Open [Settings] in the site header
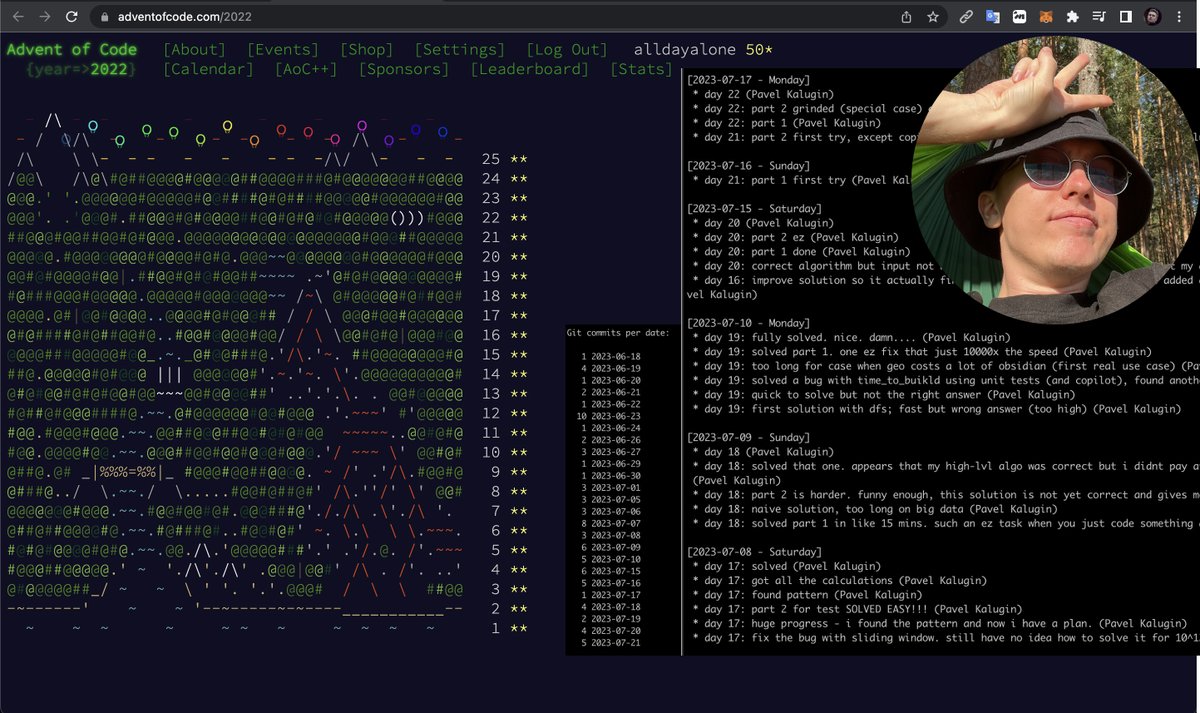Viewport: 1200px width, 713px height. point(459,49)
